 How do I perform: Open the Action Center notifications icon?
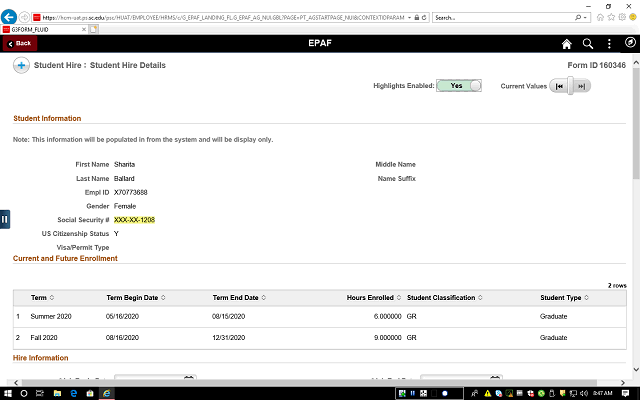click(x=625, y=393)
